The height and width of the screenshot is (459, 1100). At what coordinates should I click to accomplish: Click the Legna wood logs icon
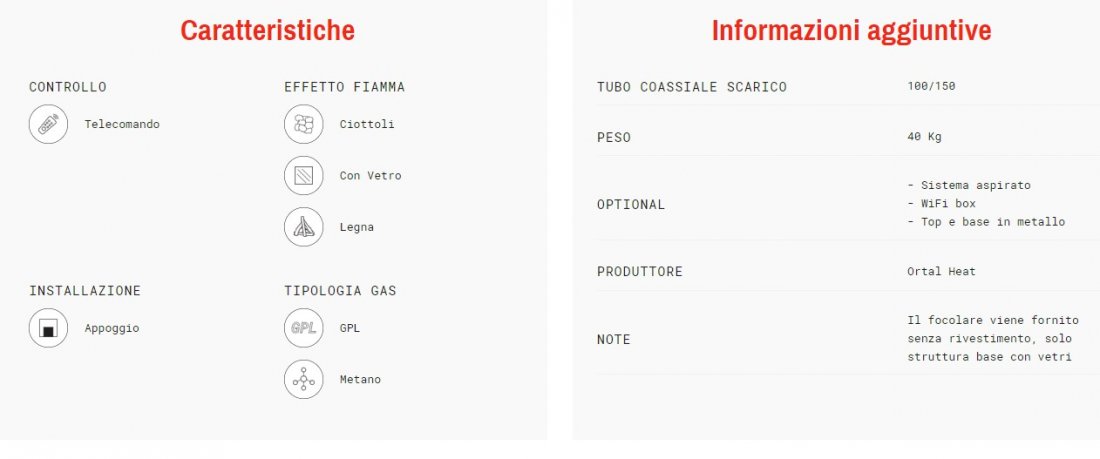(303, 227)
